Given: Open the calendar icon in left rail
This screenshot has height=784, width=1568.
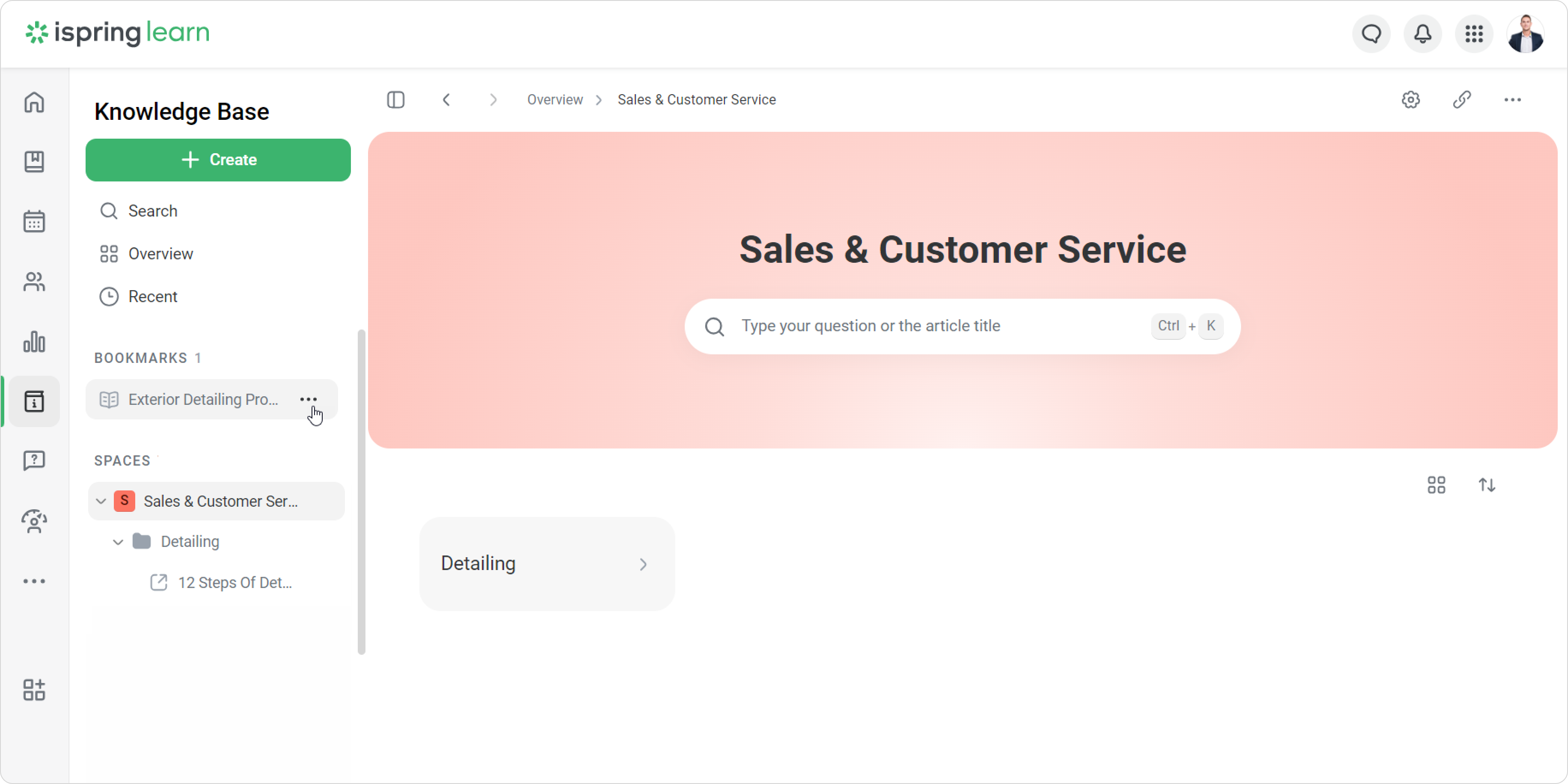Looking at the screenshot, I should coord(34,221).
